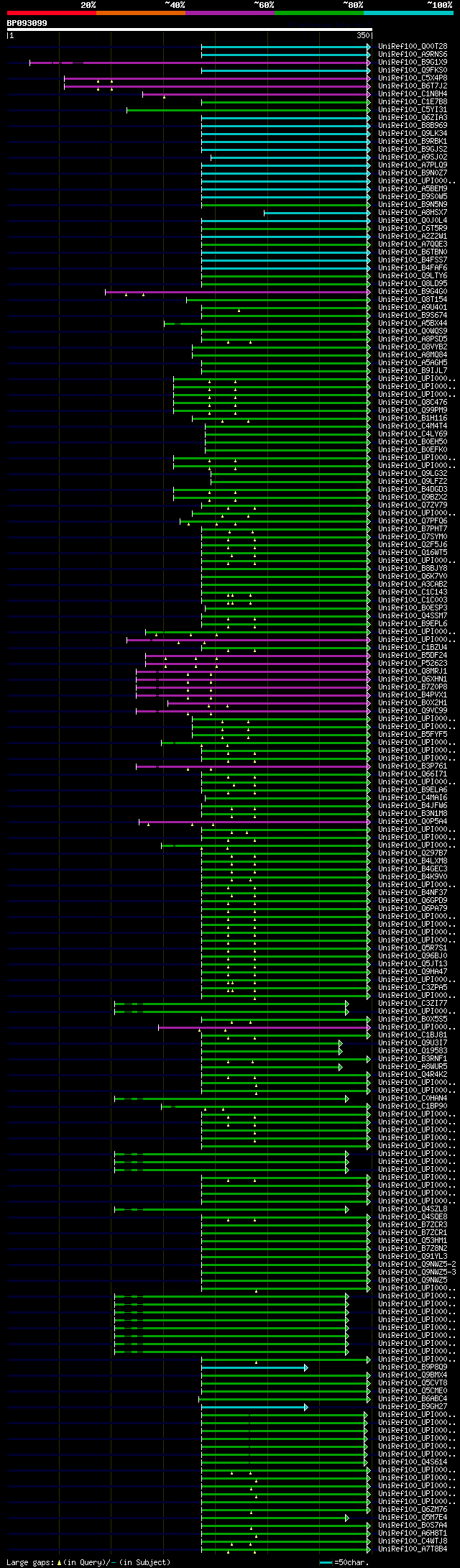The width and height of the screenshot is (460, 1568).
Task: Select hit label UniRef100_Q16WT5
Action: click(x=413, y=552)
